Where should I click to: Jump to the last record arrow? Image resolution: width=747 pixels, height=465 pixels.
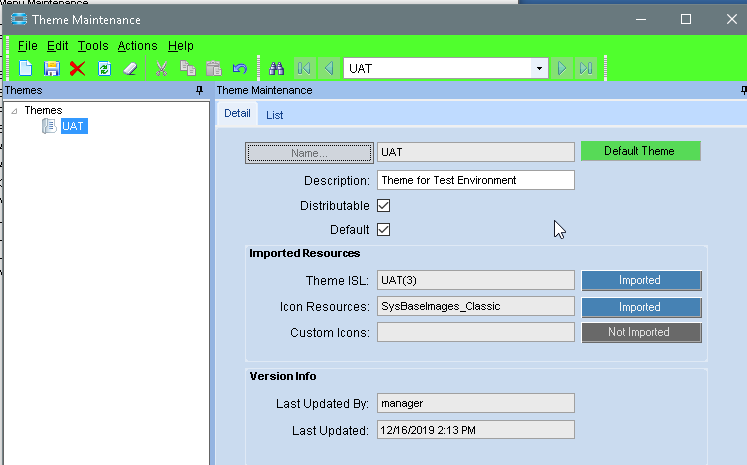coord(586,69)
